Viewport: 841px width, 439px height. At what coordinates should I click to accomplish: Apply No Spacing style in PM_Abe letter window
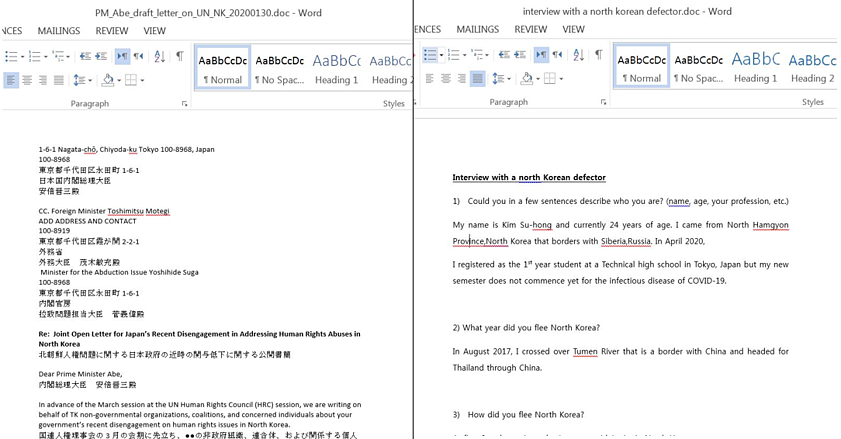(279, 69)
